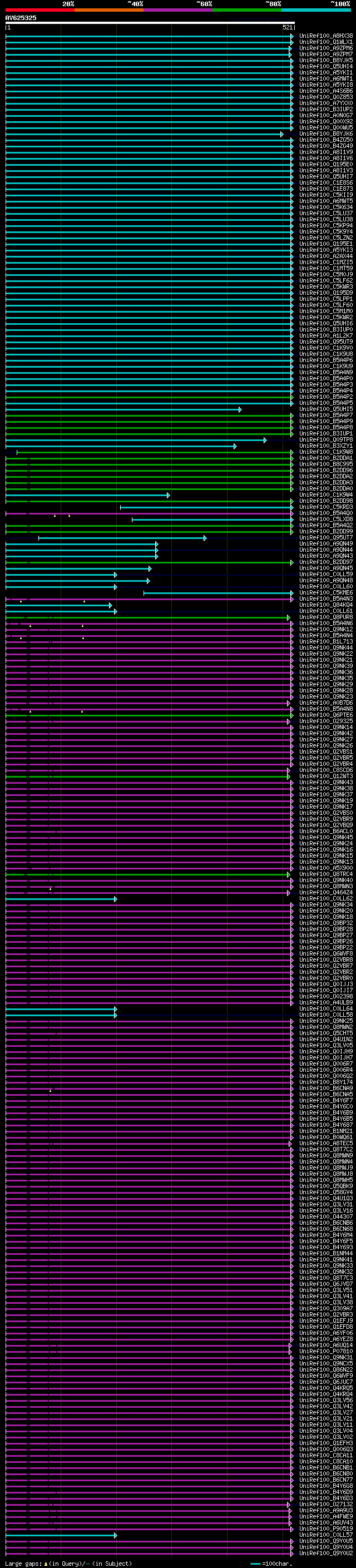The height and width of the screenshot is (1568, 356).
Task: Click UniRef100_Q1EFH3 label
Action: 326,1443
